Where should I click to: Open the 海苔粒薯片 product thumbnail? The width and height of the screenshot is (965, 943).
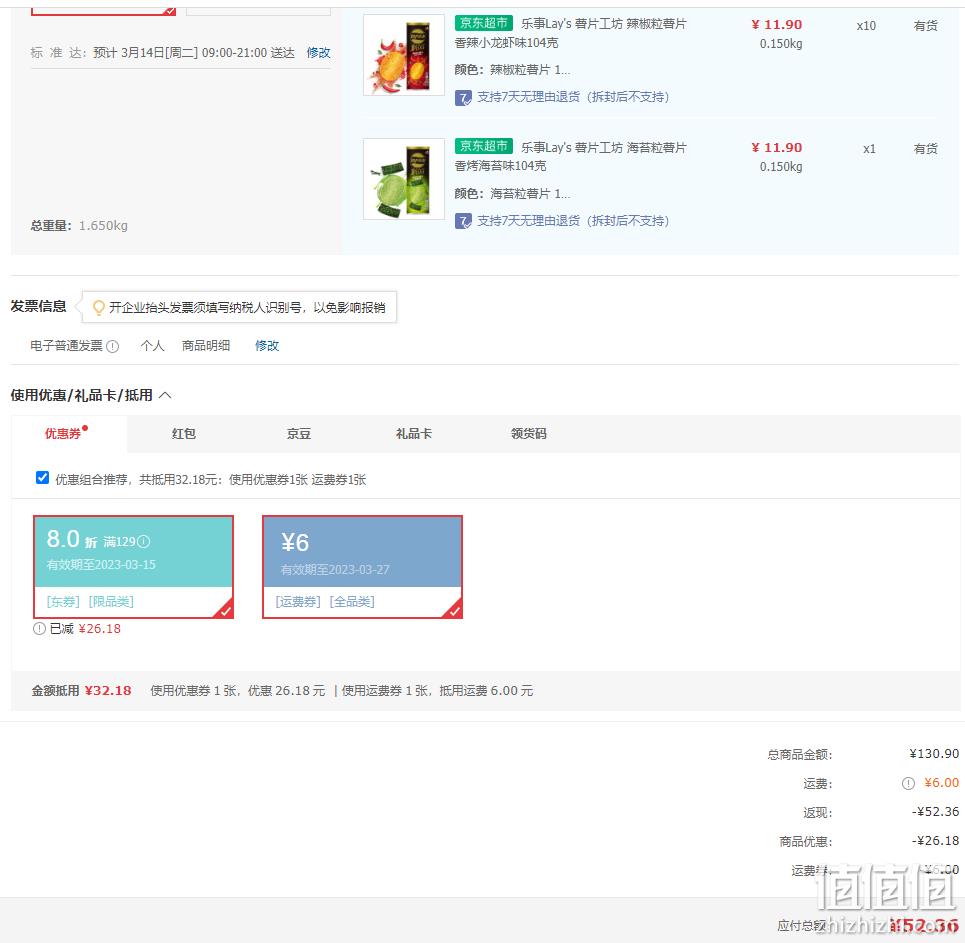tap(404, 179)
